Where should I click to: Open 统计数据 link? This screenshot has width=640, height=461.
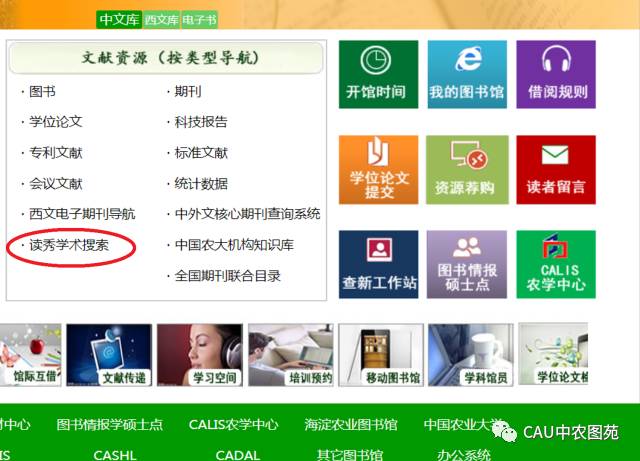(x=201, y=184)
